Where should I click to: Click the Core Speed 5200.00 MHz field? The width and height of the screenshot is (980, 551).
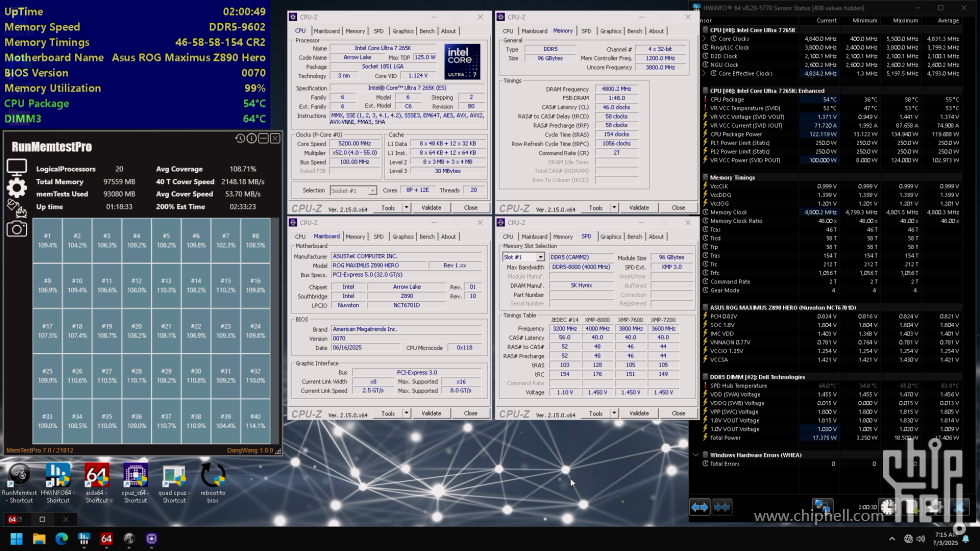click(x=354, y=144)
